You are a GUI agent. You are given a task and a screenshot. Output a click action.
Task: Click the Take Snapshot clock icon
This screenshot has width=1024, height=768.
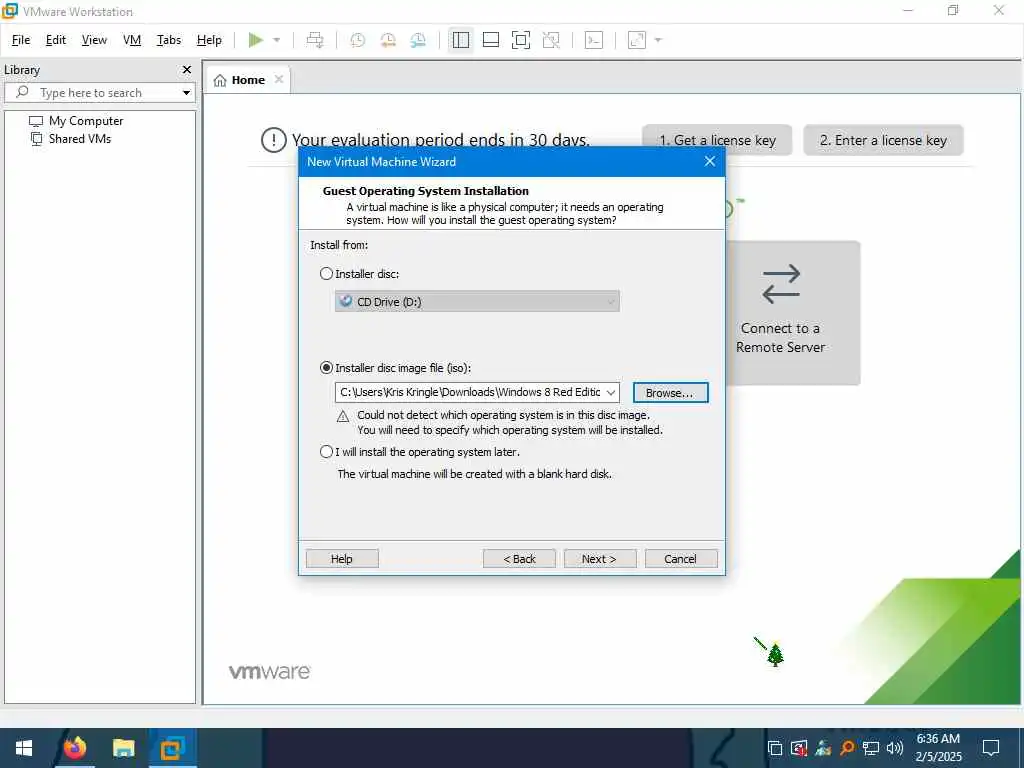click(357, 40)
